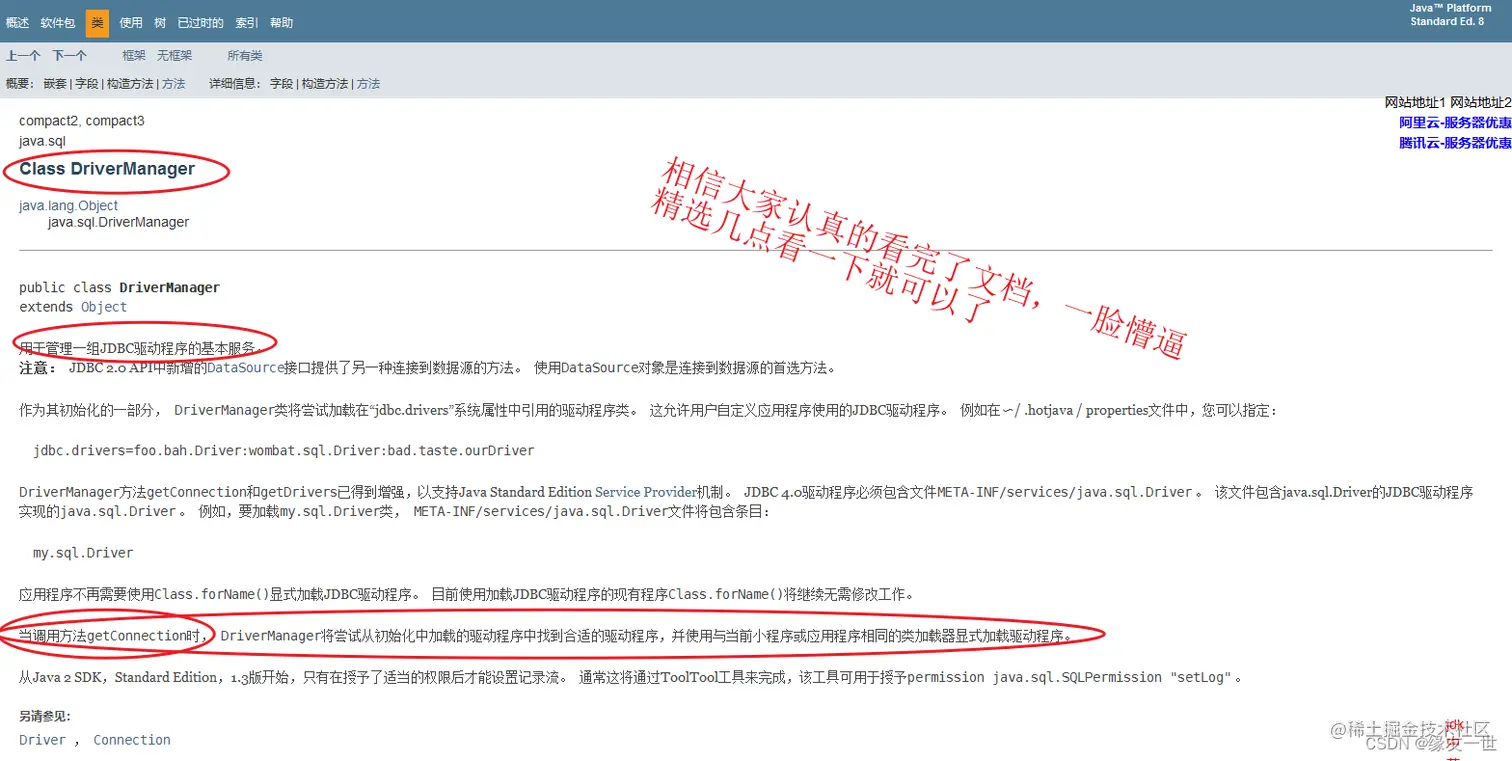Click the 另请参见 label
1512x761 pixels.
coord(45,717)
